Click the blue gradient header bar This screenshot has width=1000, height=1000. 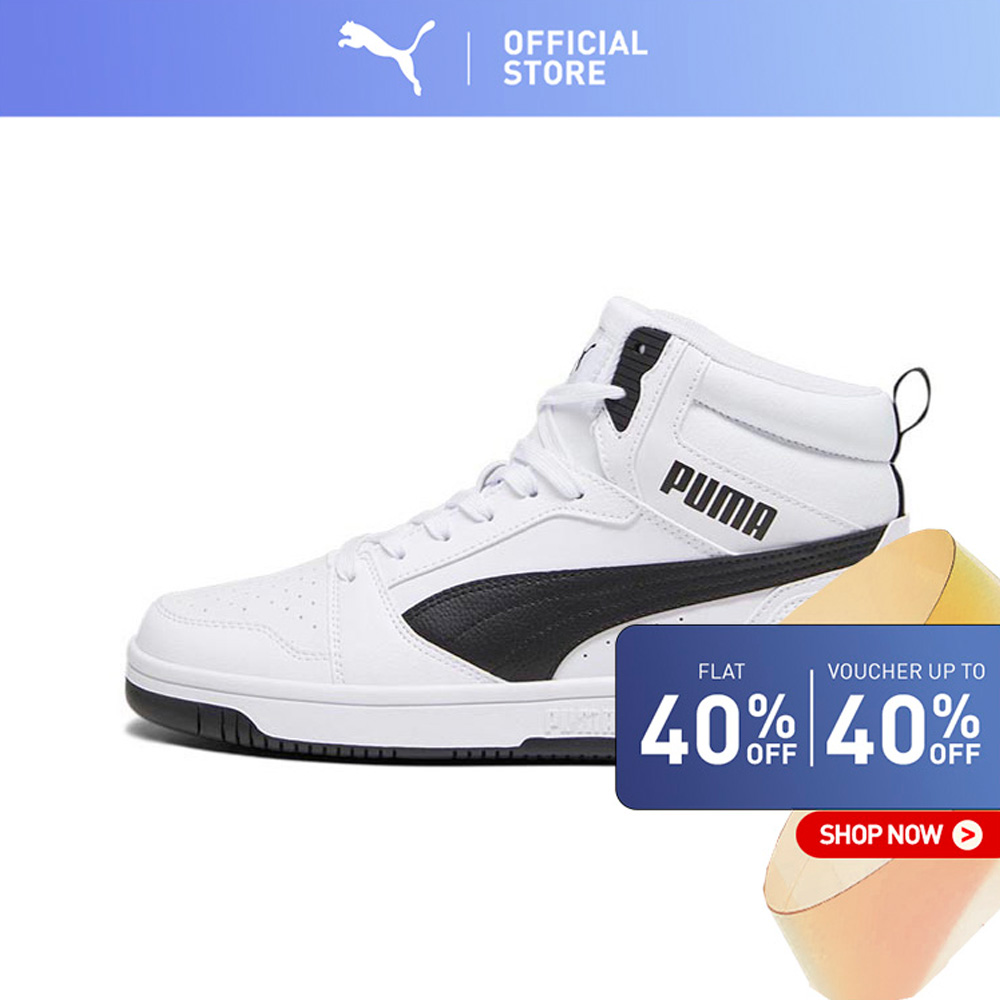pos(500,58)
